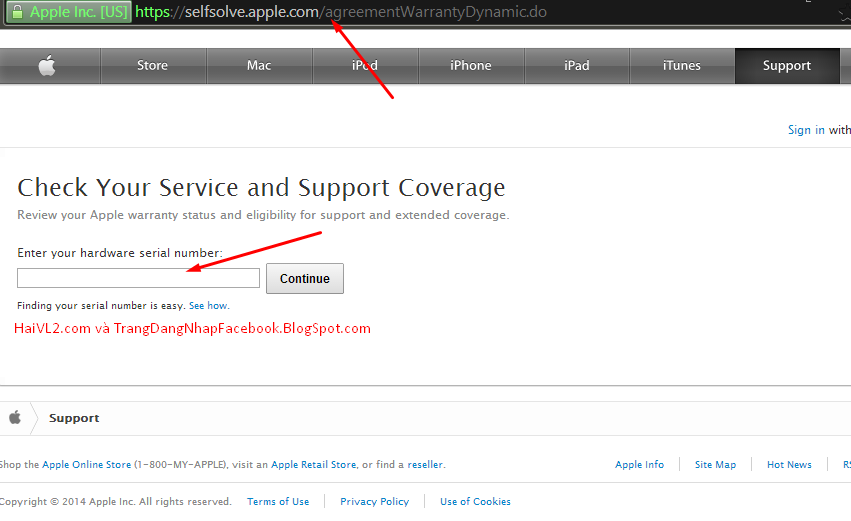Screen dimensions: 851x521
Task: Open the Apple Online Store link
Action: [x=87, y=465]
